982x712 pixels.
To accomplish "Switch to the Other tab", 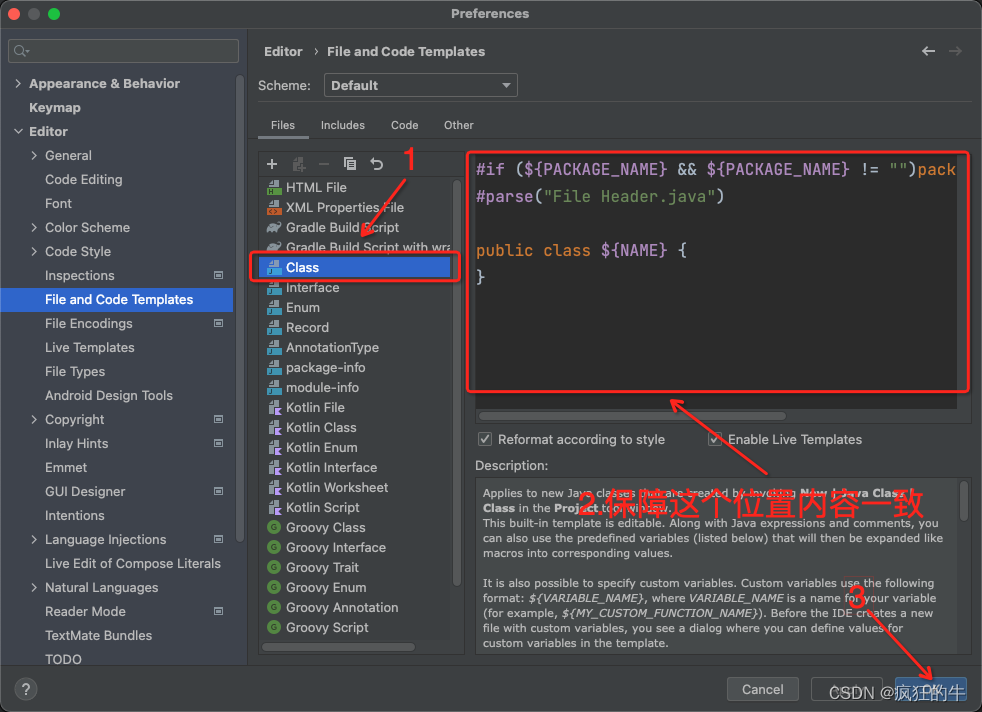I will pyautogui.click(x=458, y=125).
